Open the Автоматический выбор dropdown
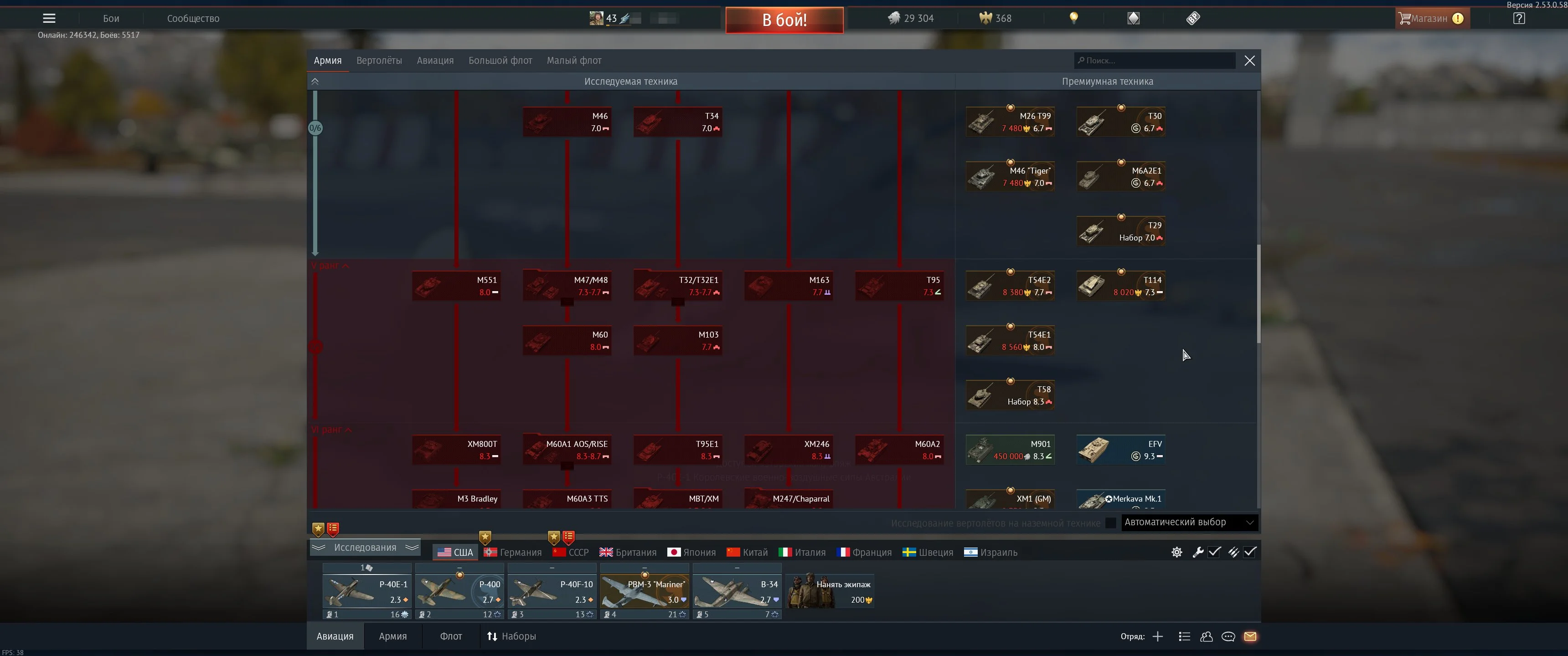 (1189, 522)
